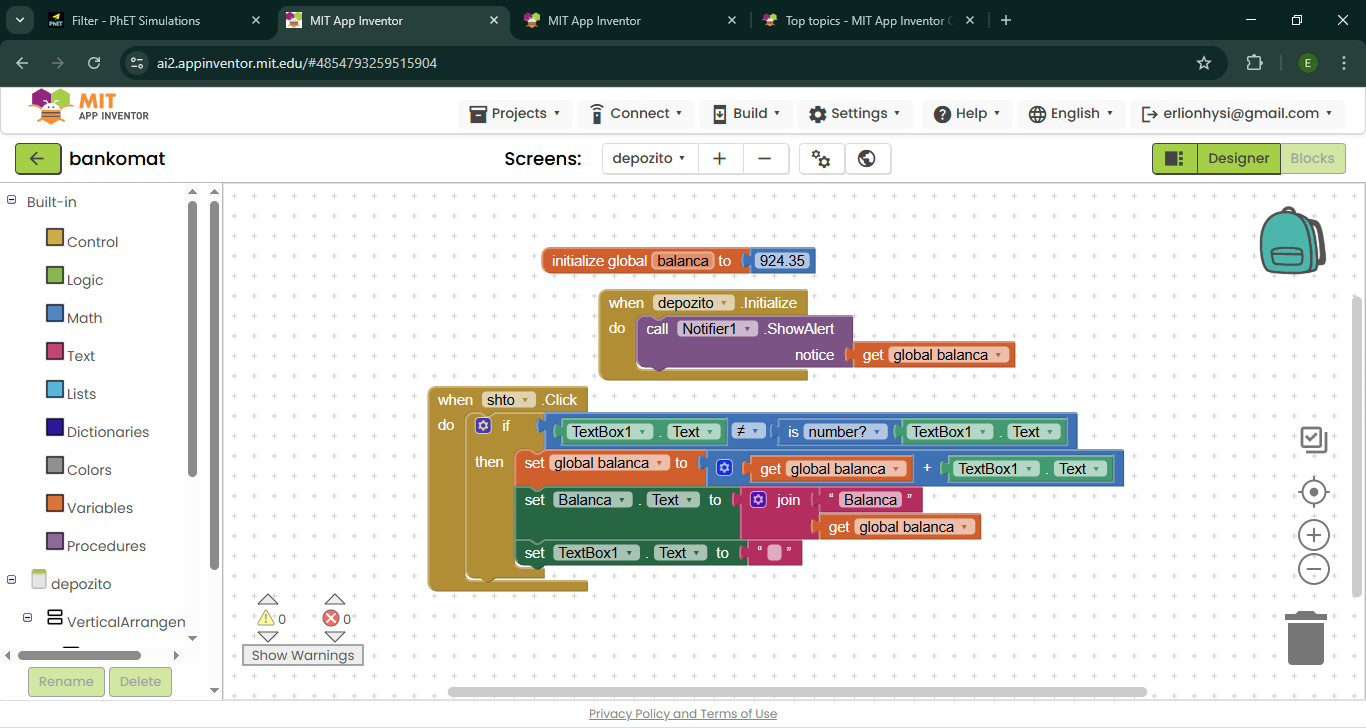Screen dimensions: 1366x728
Task: Toggle the workspace checkbox control icon
Action: [x=1313, y=439]
